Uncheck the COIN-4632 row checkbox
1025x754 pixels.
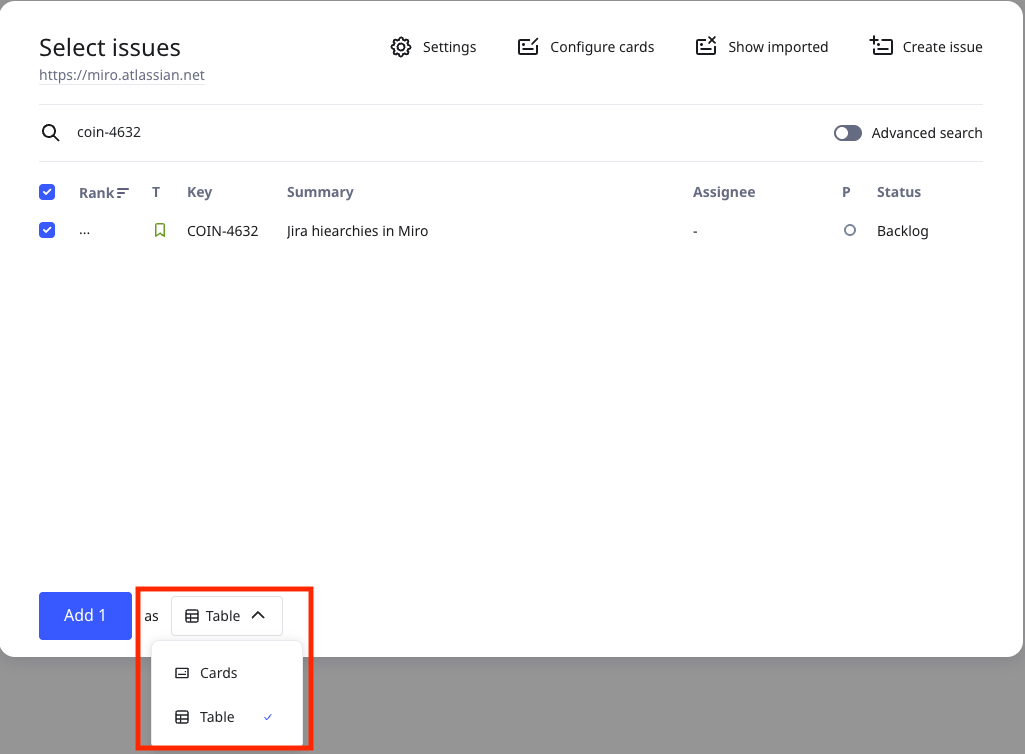pyautogui.click(x=47, y=230)
